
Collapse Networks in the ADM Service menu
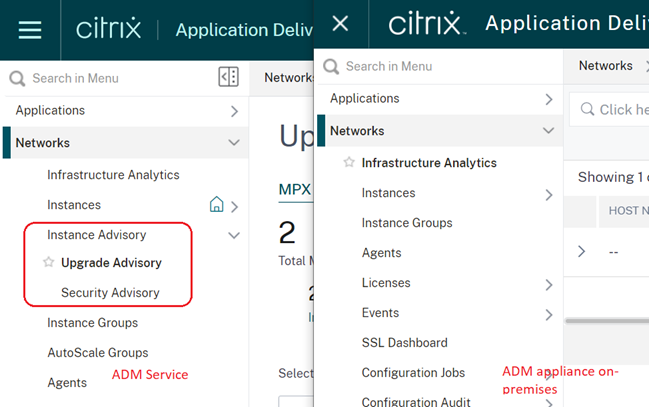click(234, 143)
